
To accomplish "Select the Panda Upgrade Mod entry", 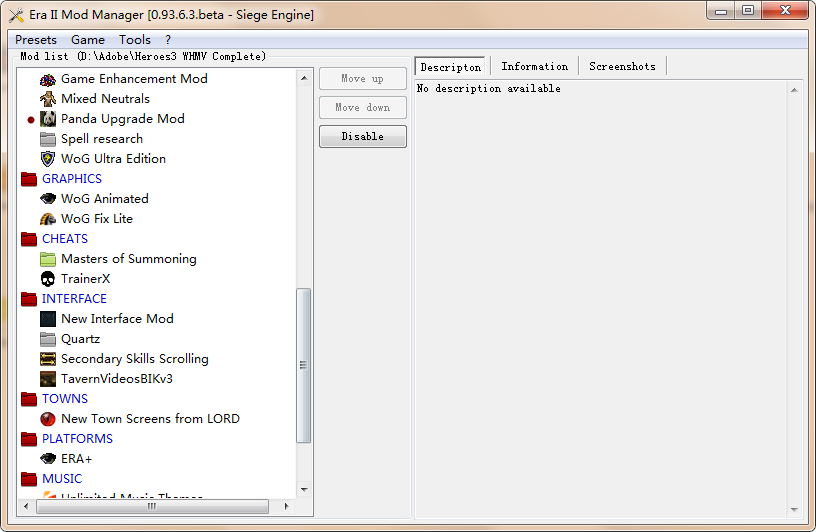I will coord(123,119).
